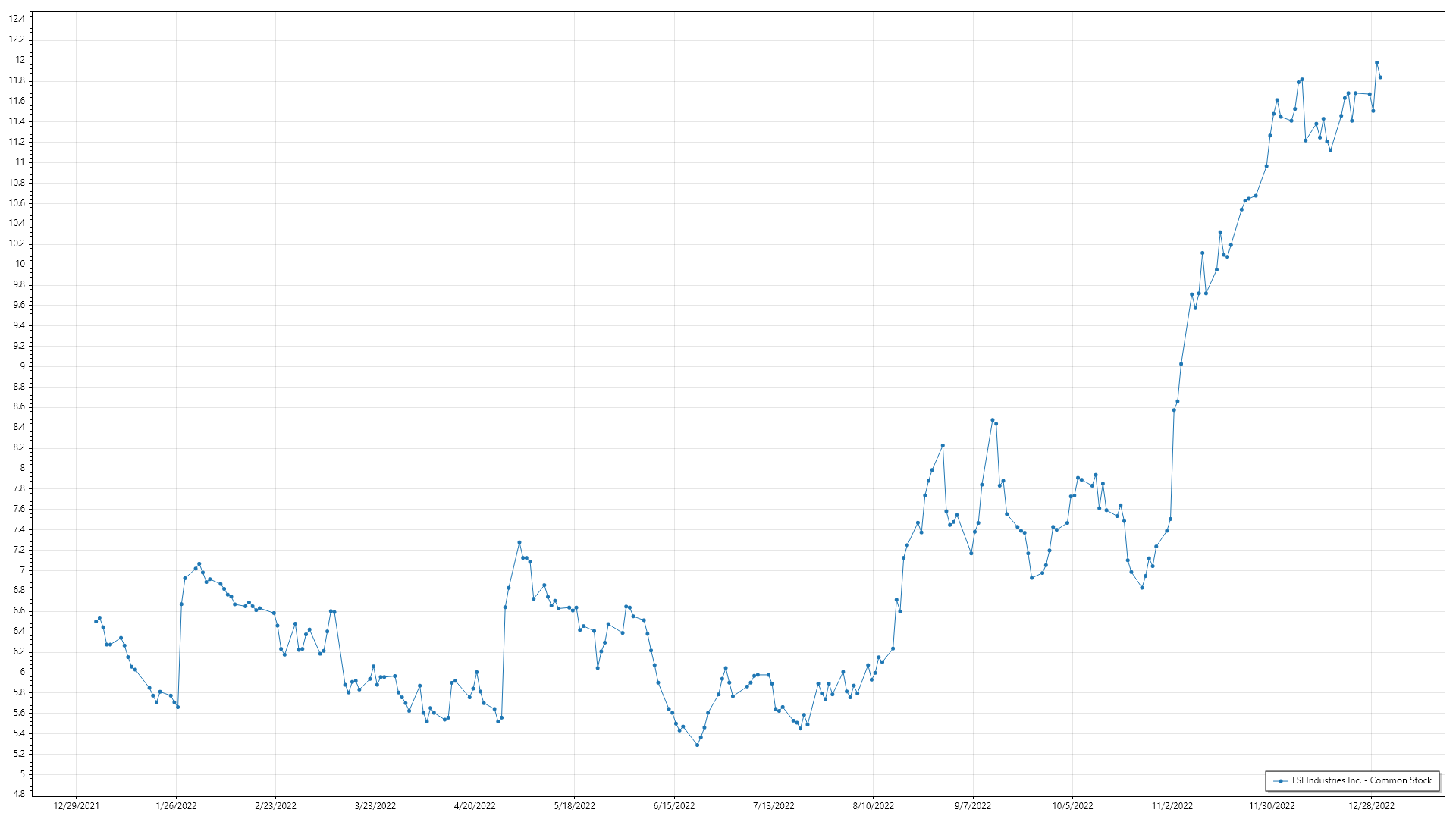This screenshot has width=1456, height=819.
Task: Click the 9/7/2022 date axis label
Action: (x=972, y=806)
